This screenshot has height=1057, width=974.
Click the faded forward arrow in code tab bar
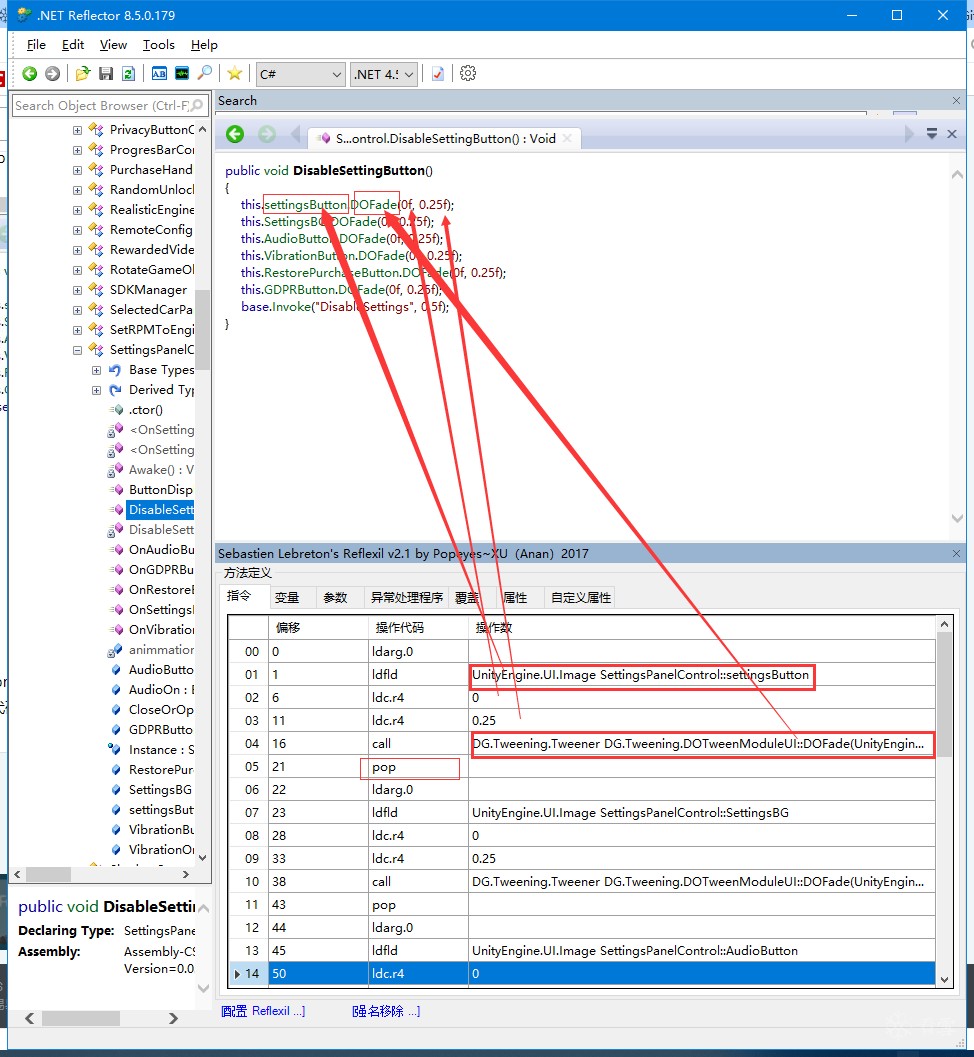267,135
